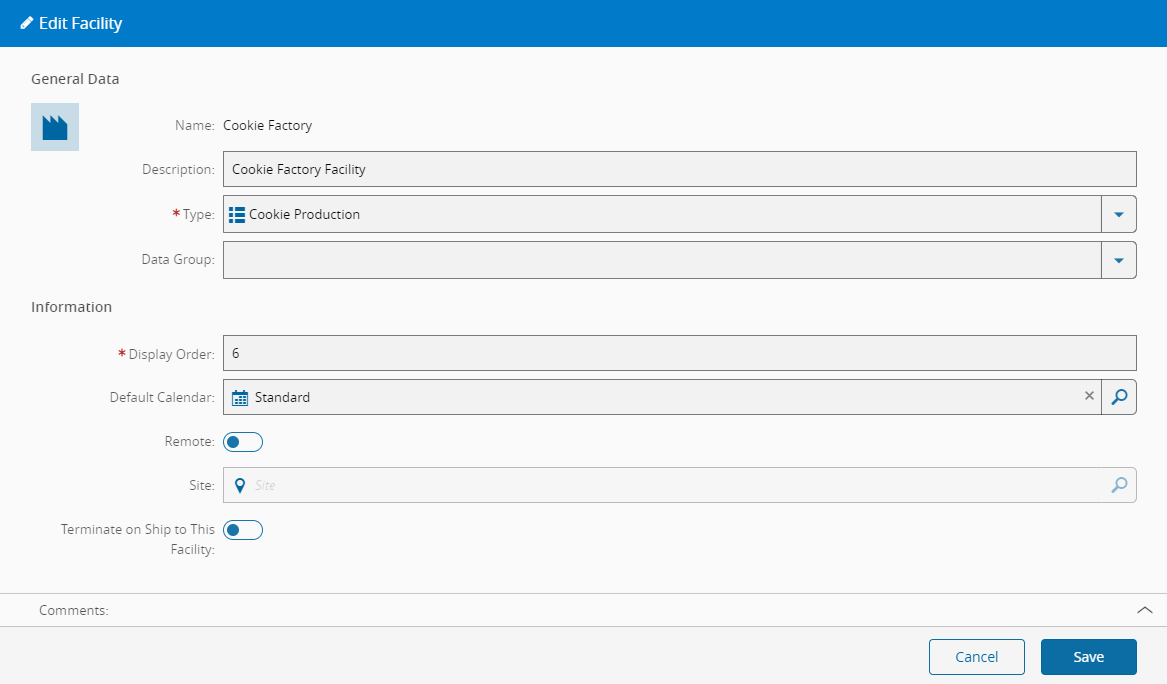Click into the Description field
The height and width of the screenshot is (684, 1167).
(x=680, y=169)
